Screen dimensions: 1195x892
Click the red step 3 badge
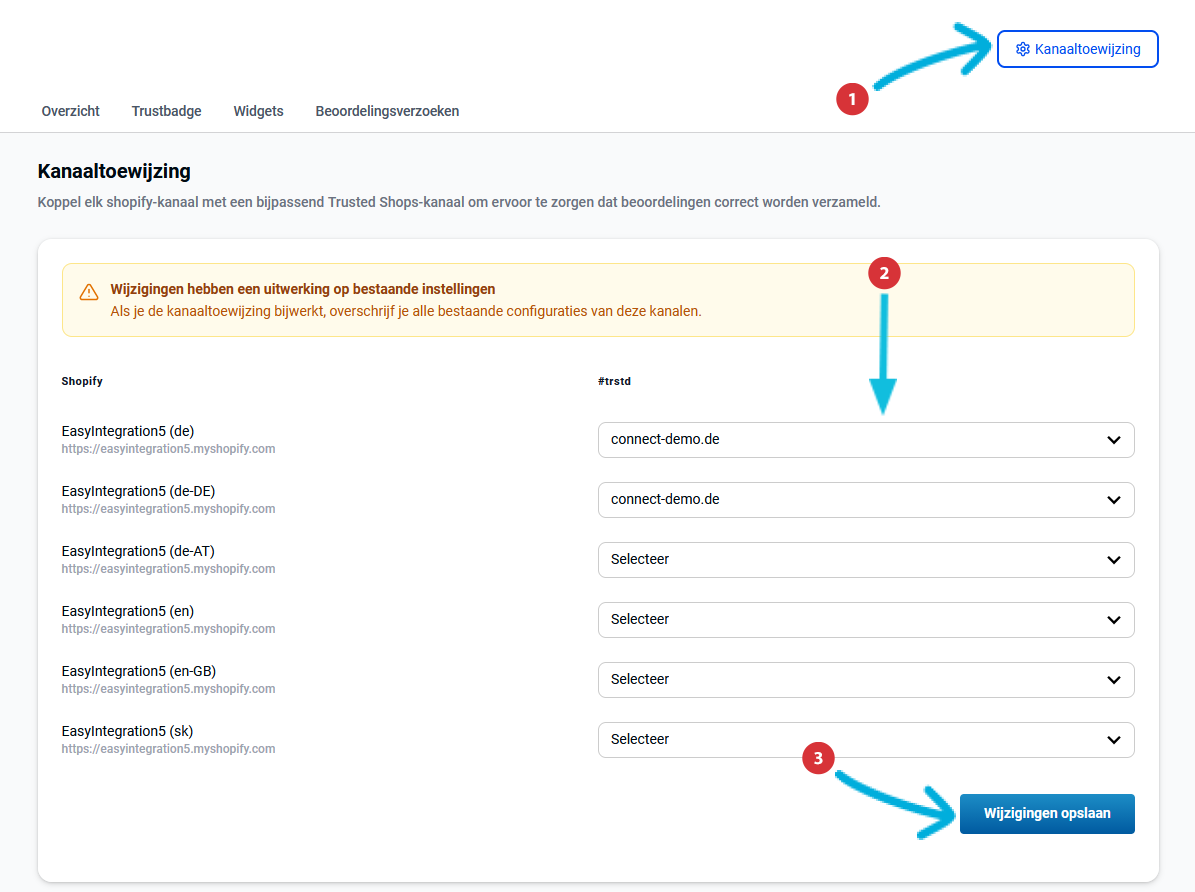819,759
